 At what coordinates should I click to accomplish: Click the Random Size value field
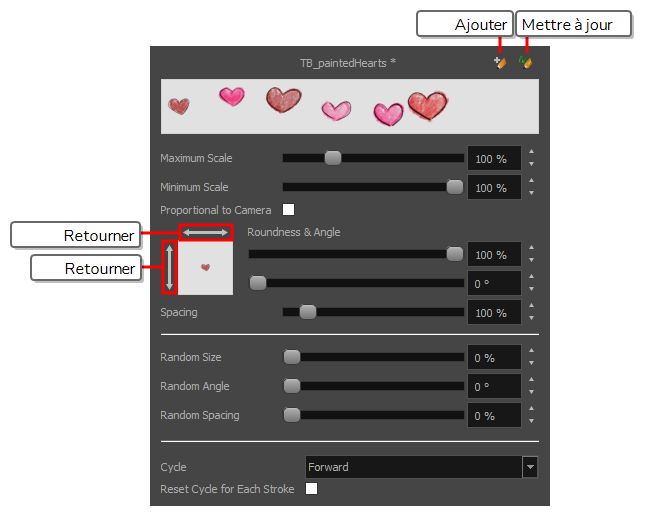coord(494,357)
